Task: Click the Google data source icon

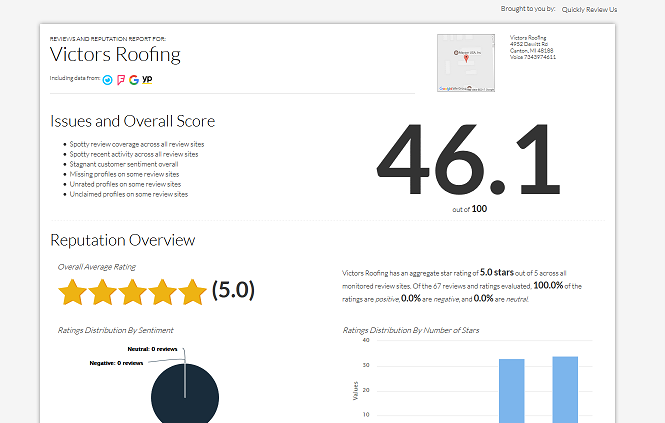Action: pyautogui.click(x=134, y=80)
